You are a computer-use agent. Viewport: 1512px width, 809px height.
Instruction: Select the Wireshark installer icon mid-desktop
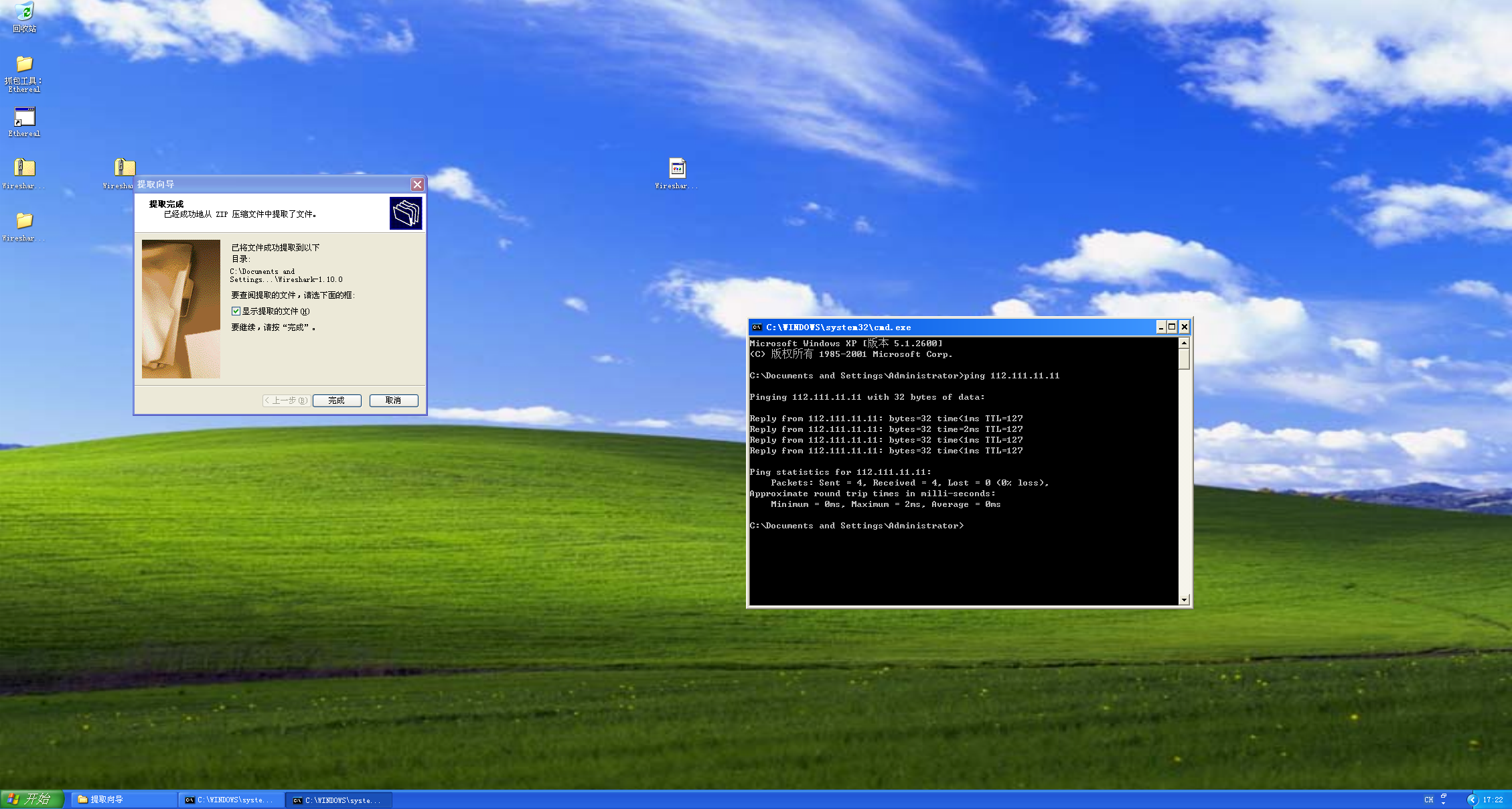point(677,168)
